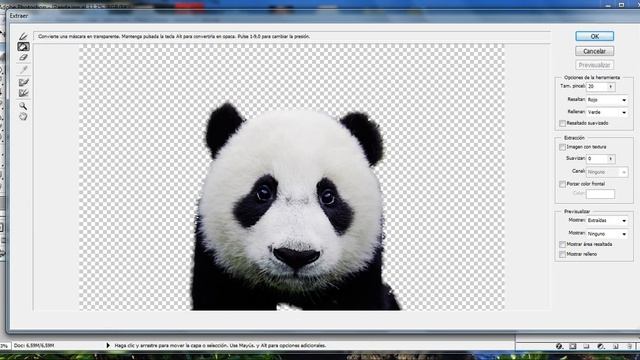The width and height of the screenshot is (640, 360).
Task: Enable Forzar color frontal checkbox
Action: (562, 184)
